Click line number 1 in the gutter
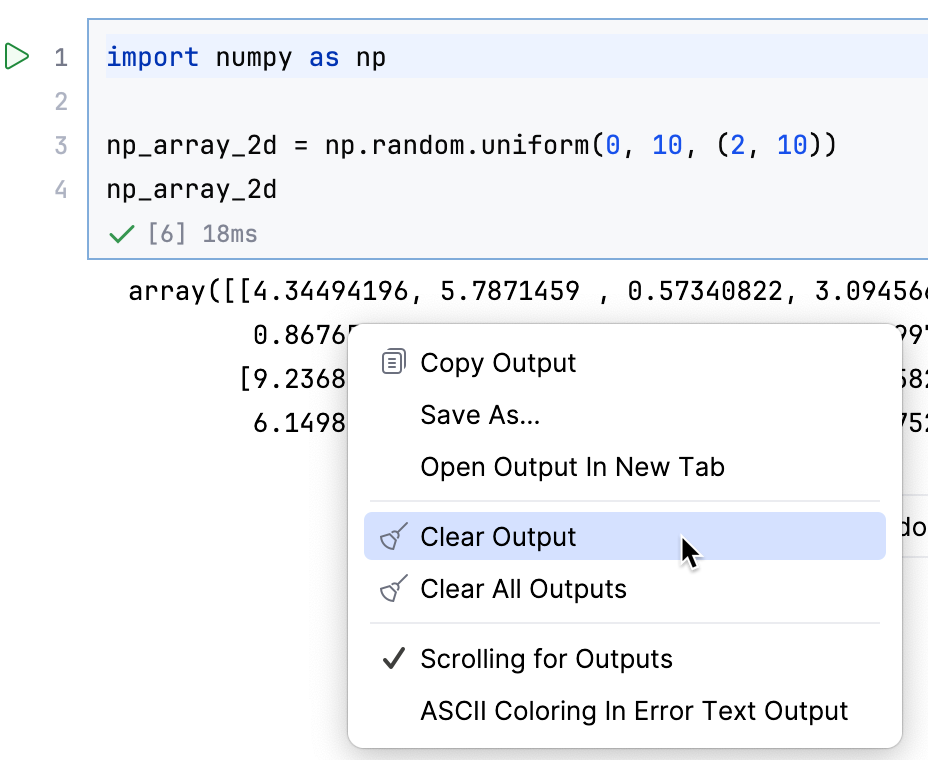 (x=59, y=57)
